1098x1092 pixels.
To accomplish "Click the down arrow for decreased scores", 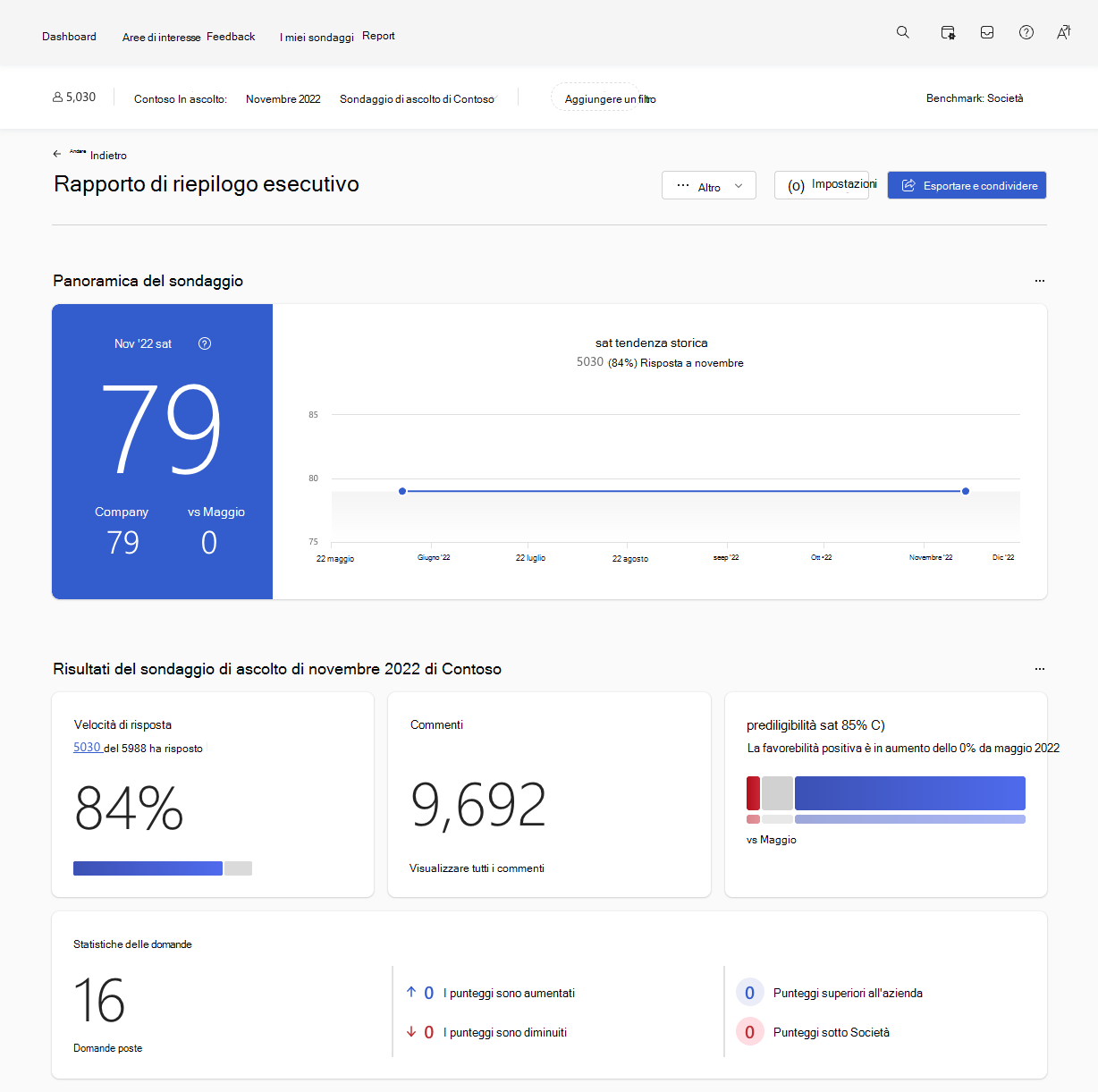I will 411,1031.
